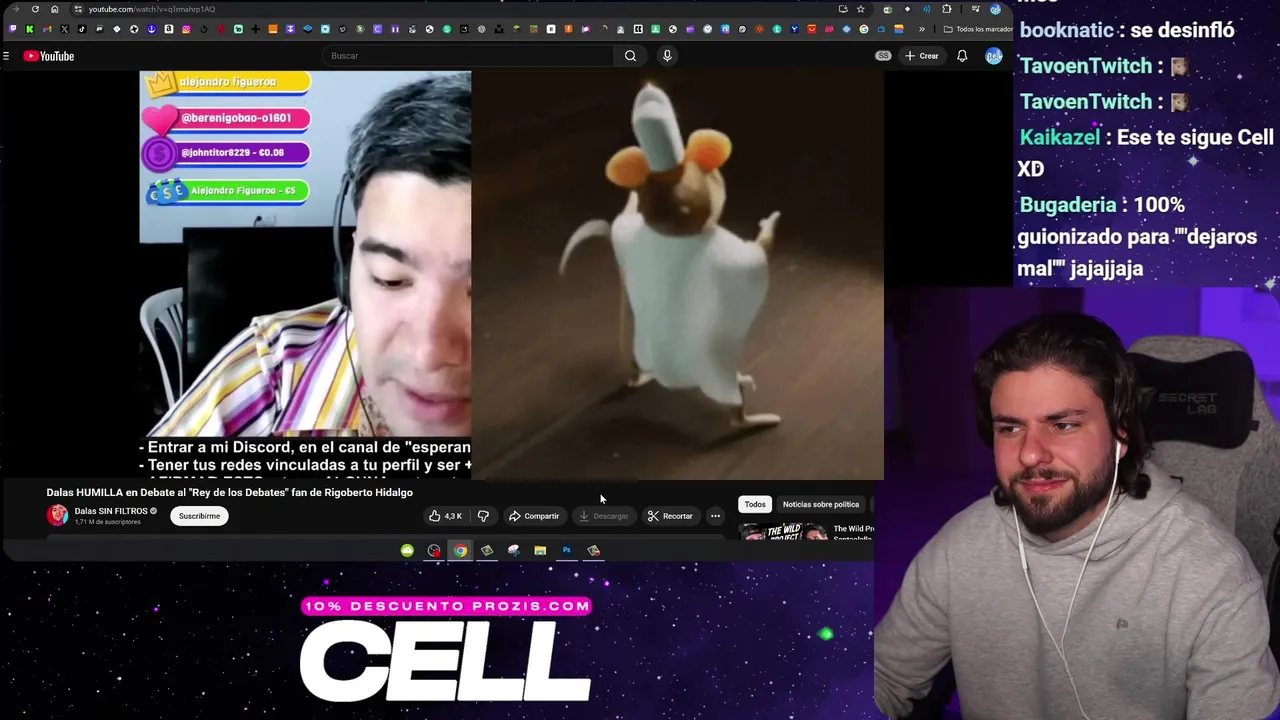
Task: Open YouTube notifications bell
Action: [x=962, y=56]
